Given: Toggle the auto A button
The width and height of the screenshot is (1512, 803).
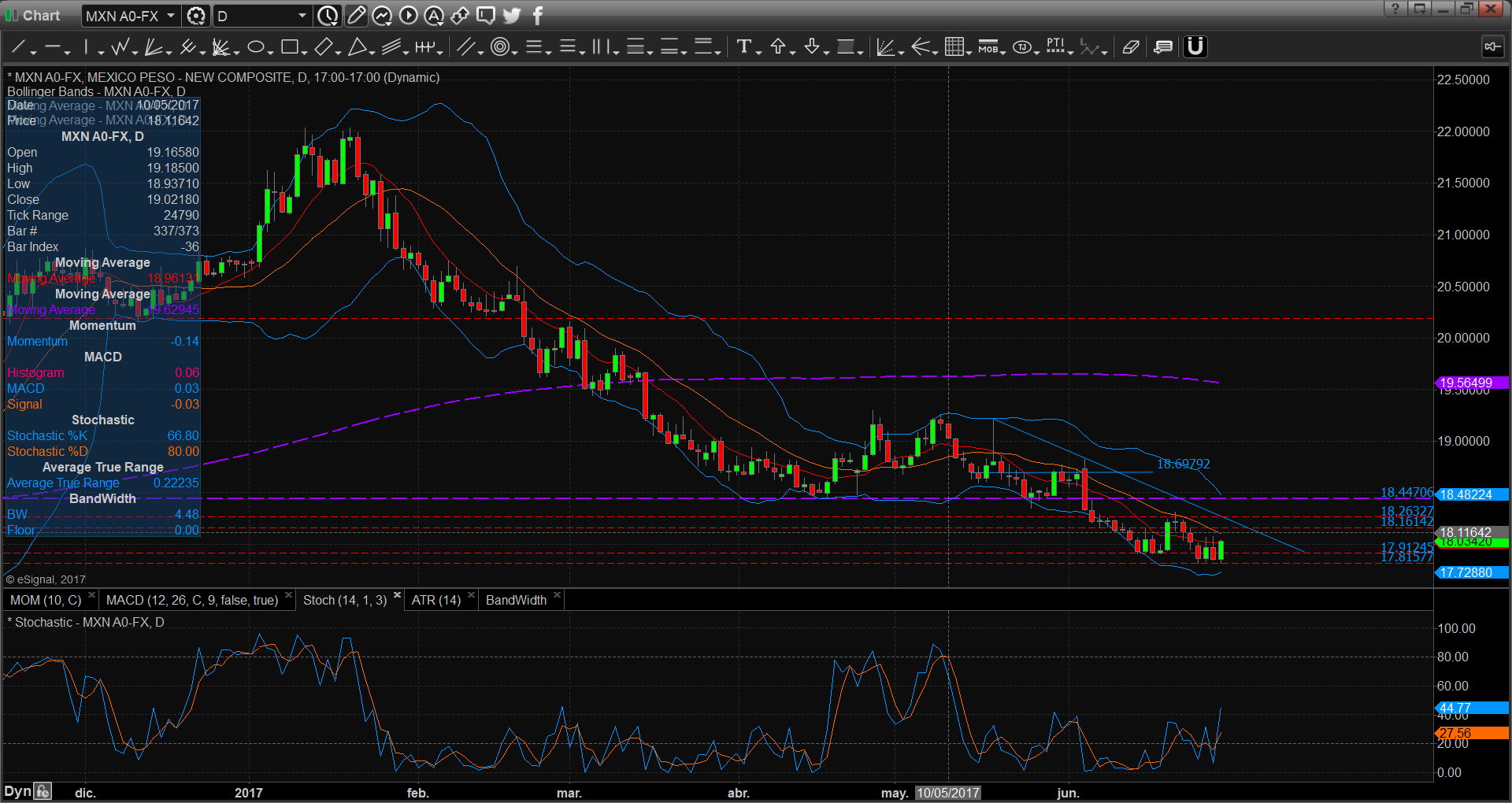Looking at the screenshot, I should click(434, 16).
